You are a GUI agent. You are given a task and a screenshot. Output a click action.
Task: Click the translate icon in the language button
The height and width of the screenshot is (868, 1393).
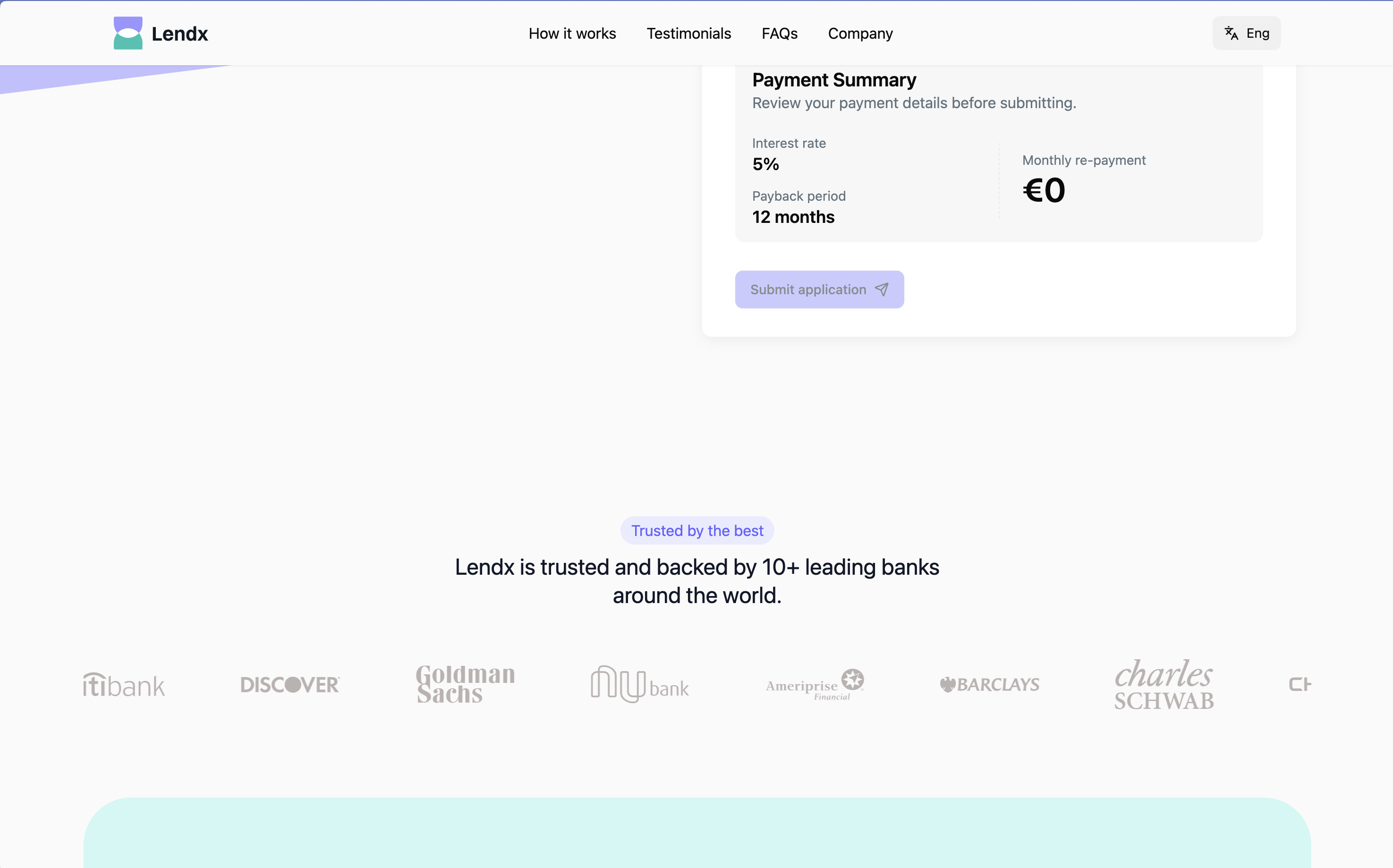point(1231,33)
